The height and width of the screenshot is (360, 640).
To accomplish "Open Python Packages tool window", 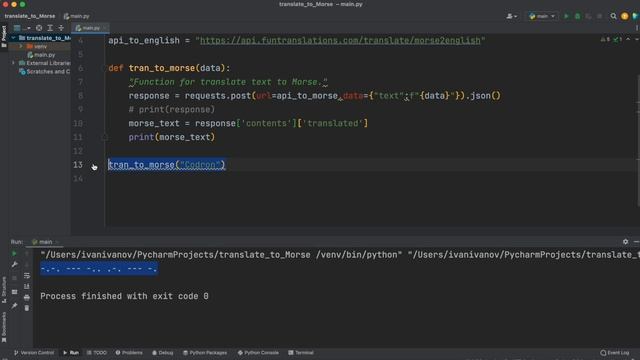I will coord(205,353).
